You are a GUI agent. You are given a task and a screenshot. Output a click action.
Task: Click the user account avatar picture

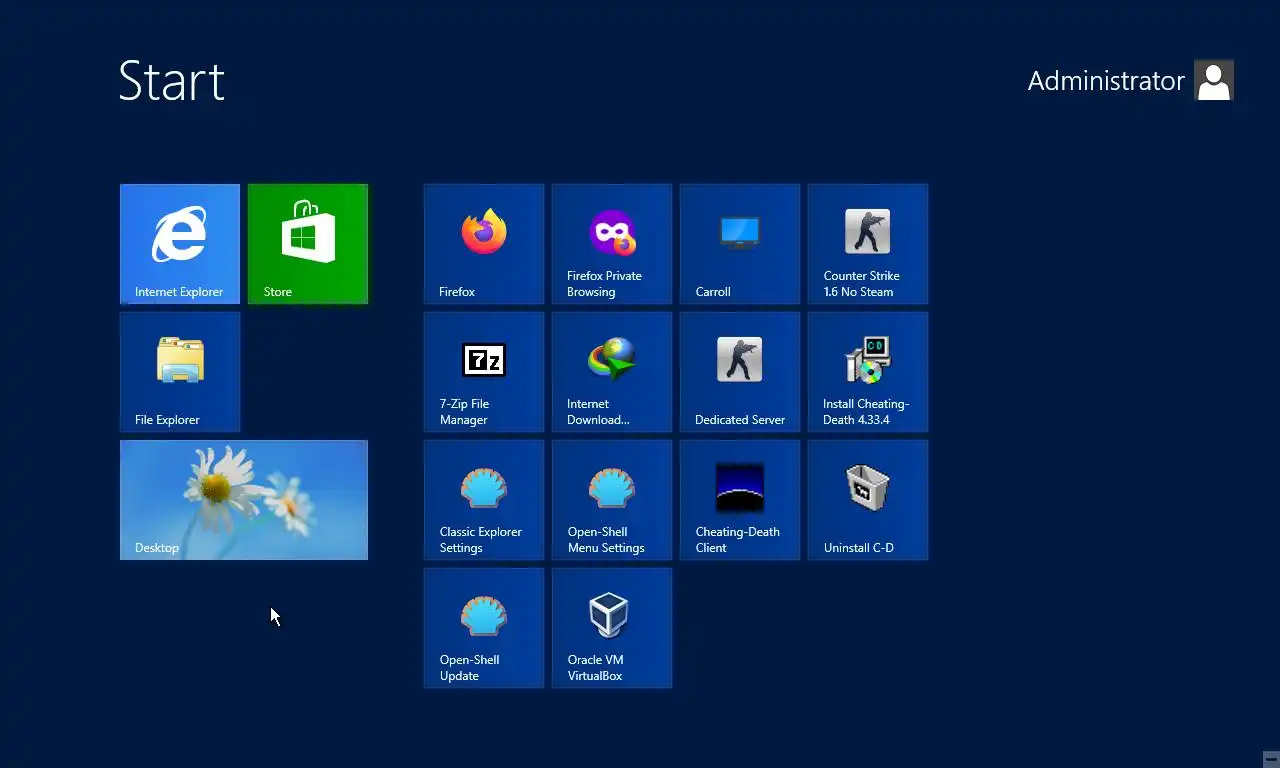click(x=1214, y=80)
